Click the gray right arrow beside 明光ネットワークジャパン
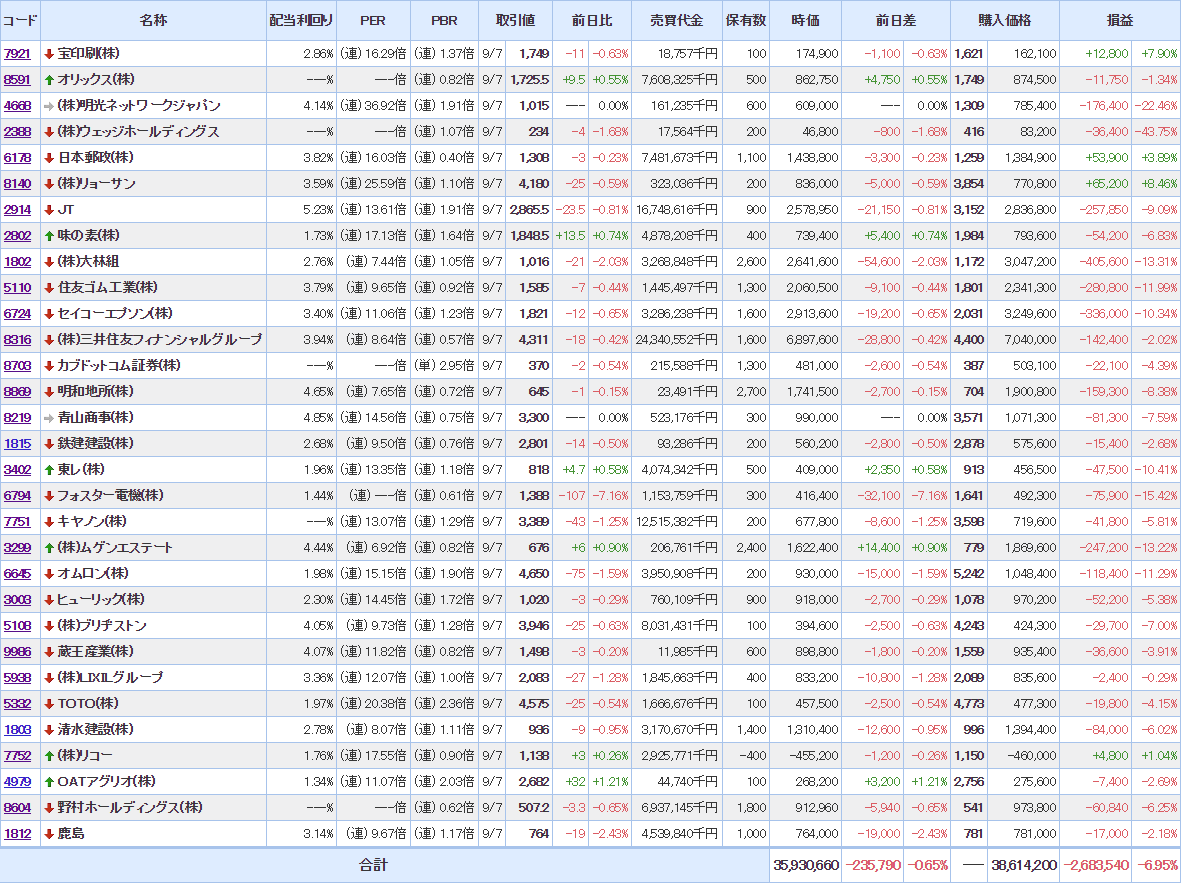Image resolution: width=1181 pixels, height=883 pixels. [49, 106]
